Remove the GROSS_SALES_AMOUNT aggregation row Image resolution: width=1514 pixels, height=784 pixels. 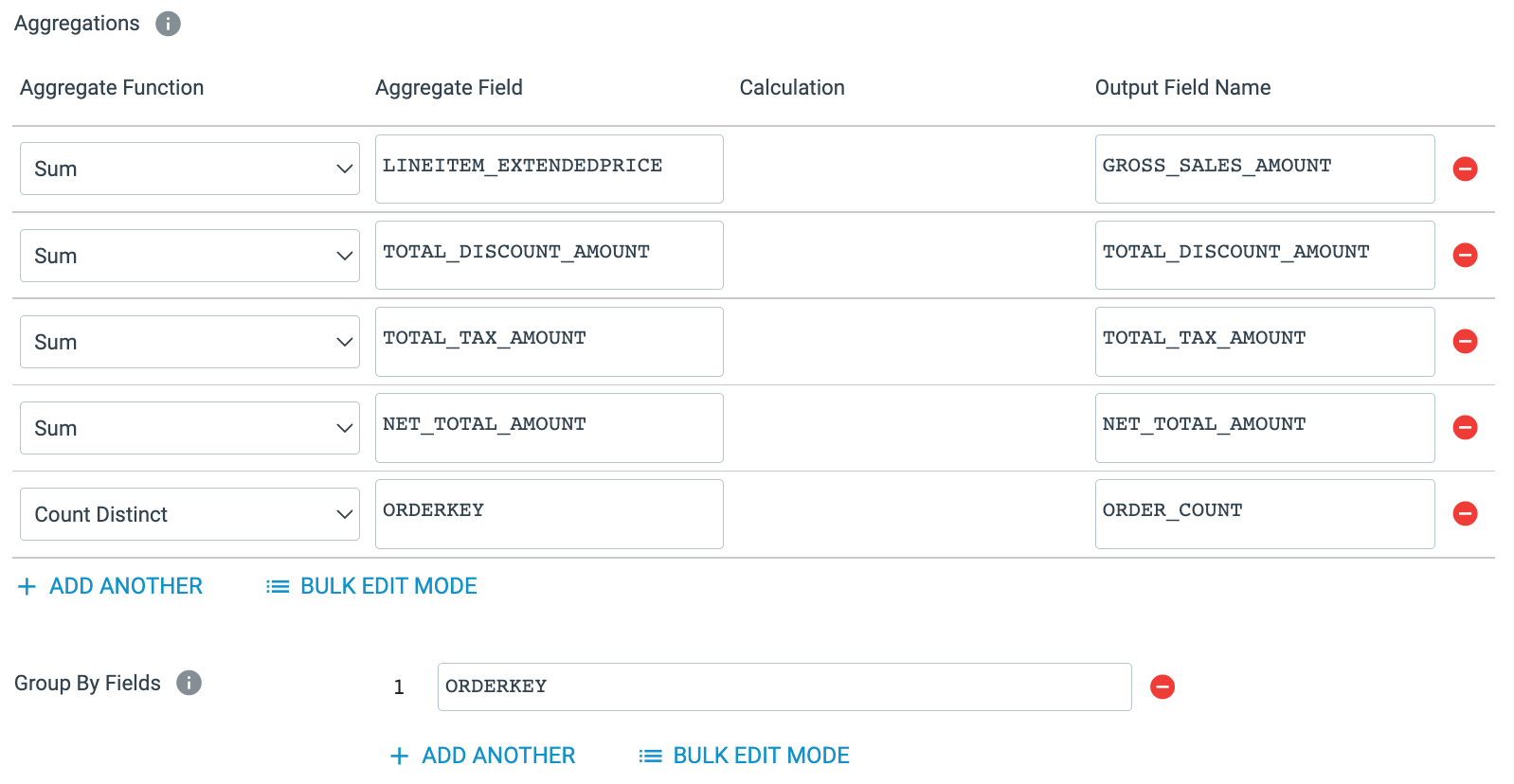[x=1466, y=169]
